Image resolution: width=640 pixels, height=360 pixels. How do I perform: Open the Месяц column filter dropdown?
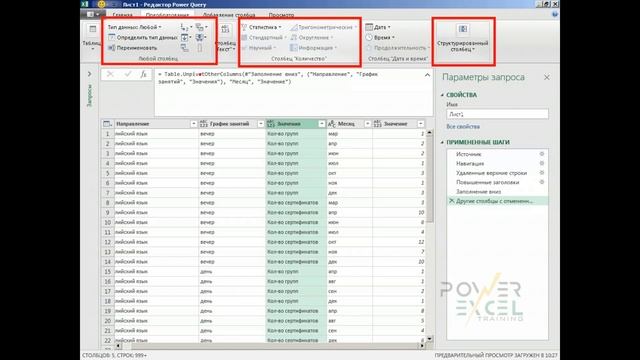[367, 124]
